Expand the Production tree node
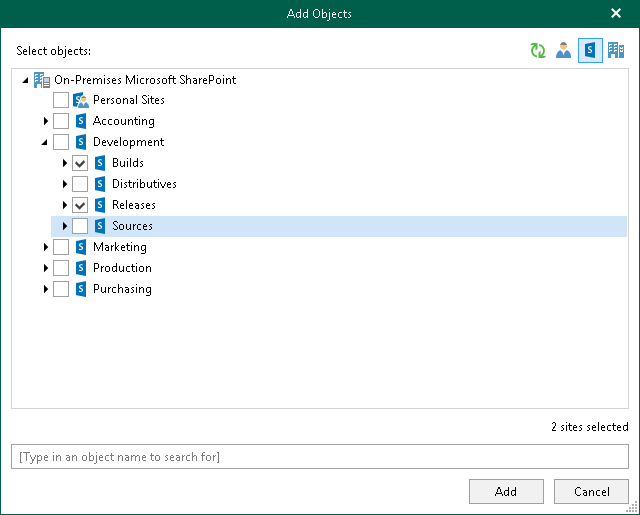Screen dimensions: 640x515 [46, 268]
